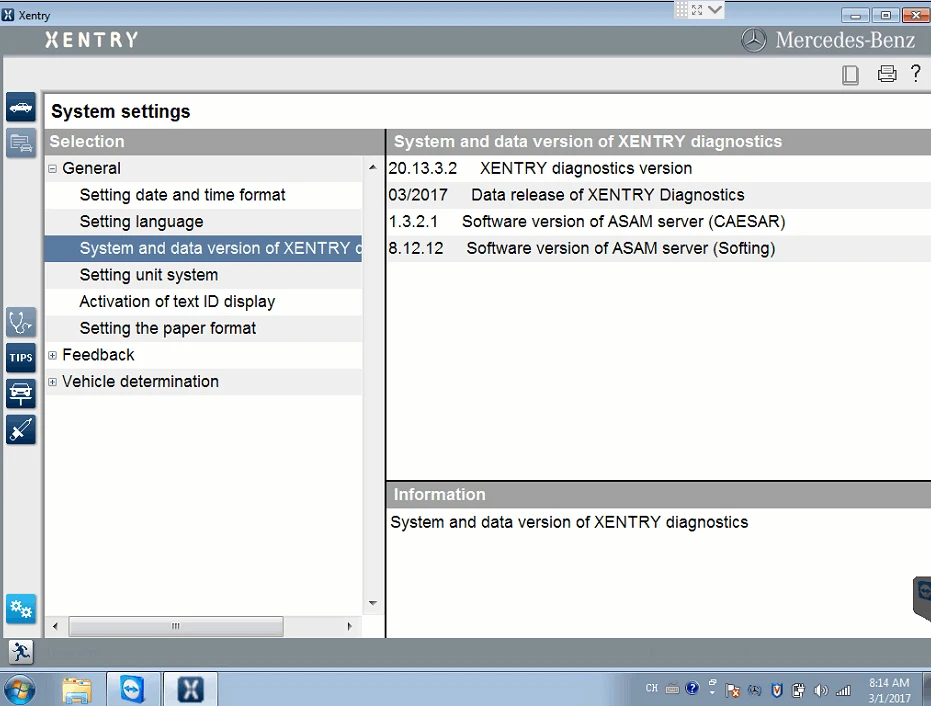Click the printer icon

click(x=887, y=74)
